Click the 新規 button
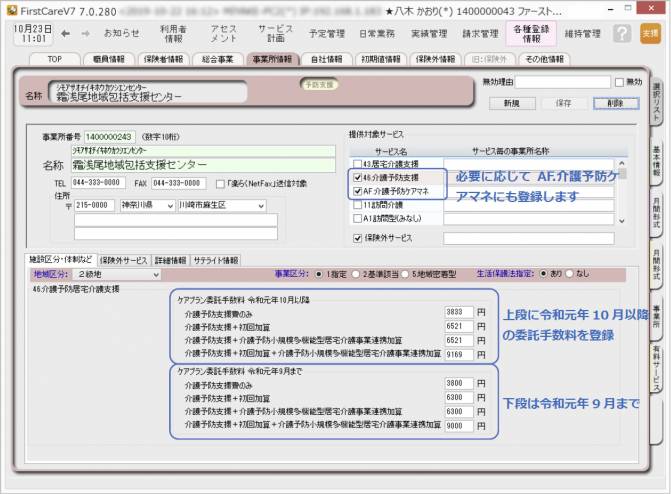The width and height of the screenshot is (671, 494). tap(511, 103)
